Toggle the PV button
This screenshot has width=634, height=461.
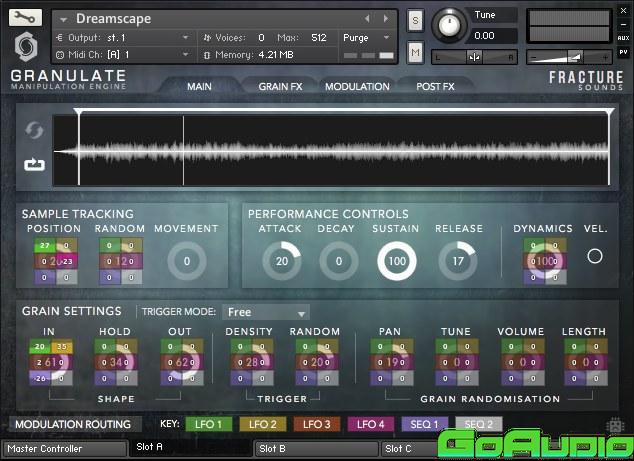pyautogui.click(x=623, y=52)
